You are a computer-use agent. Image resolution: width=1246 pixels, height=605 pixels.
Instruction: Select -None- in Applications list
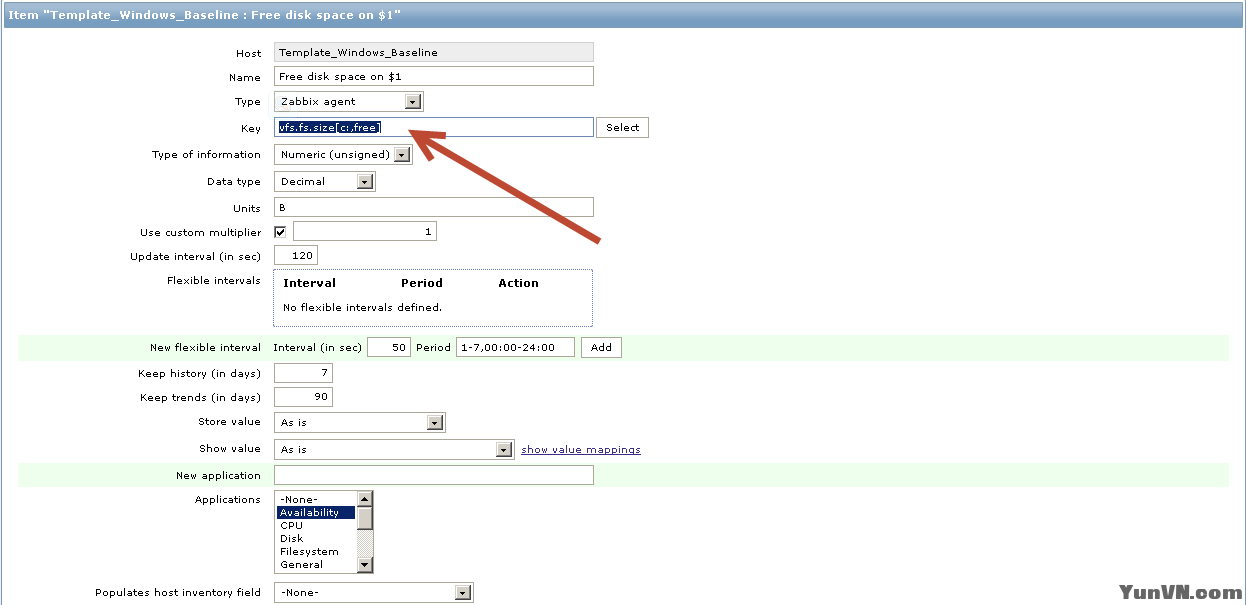pos(316,499)
